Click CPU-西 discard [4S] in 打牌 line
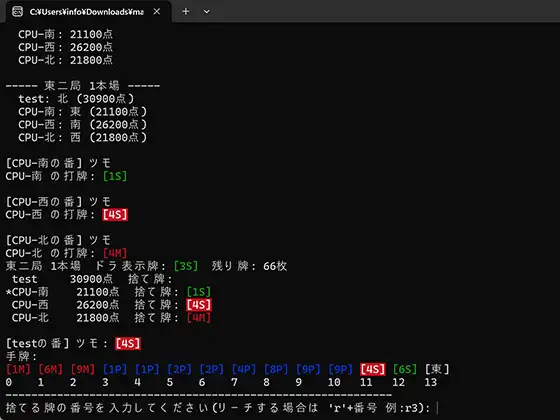Screen dimensions: 560x420 click(115, 215)
